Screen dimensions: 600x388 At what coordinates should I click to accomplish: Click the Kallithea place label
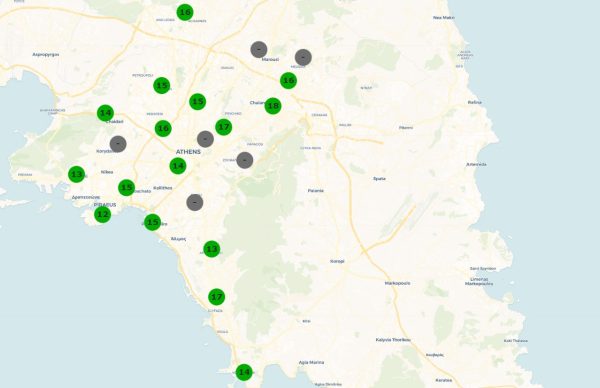point(163,188)
